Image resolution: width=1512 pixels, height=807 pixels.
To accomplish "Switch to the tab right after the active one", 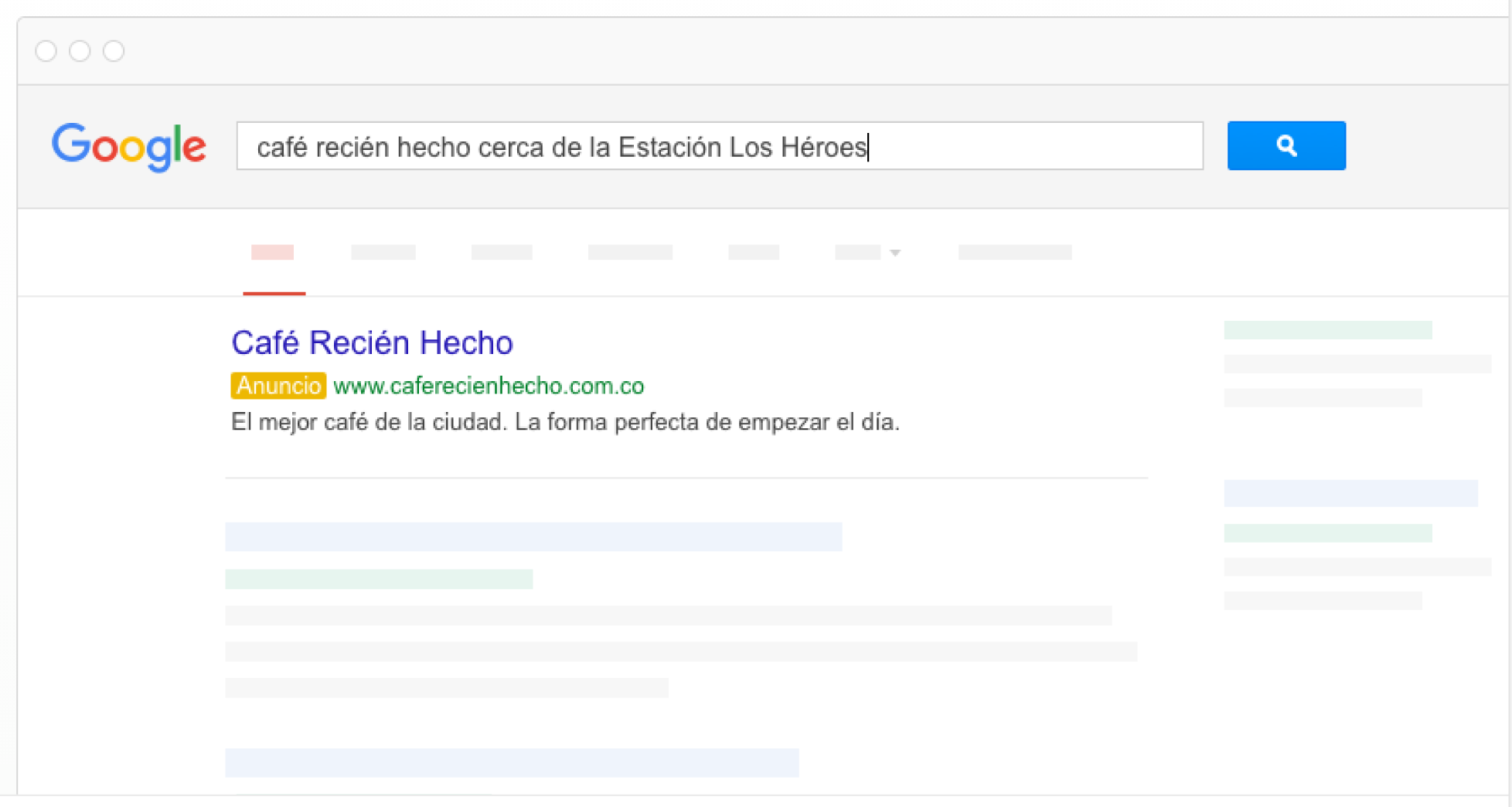I will (x=383, y=253).
